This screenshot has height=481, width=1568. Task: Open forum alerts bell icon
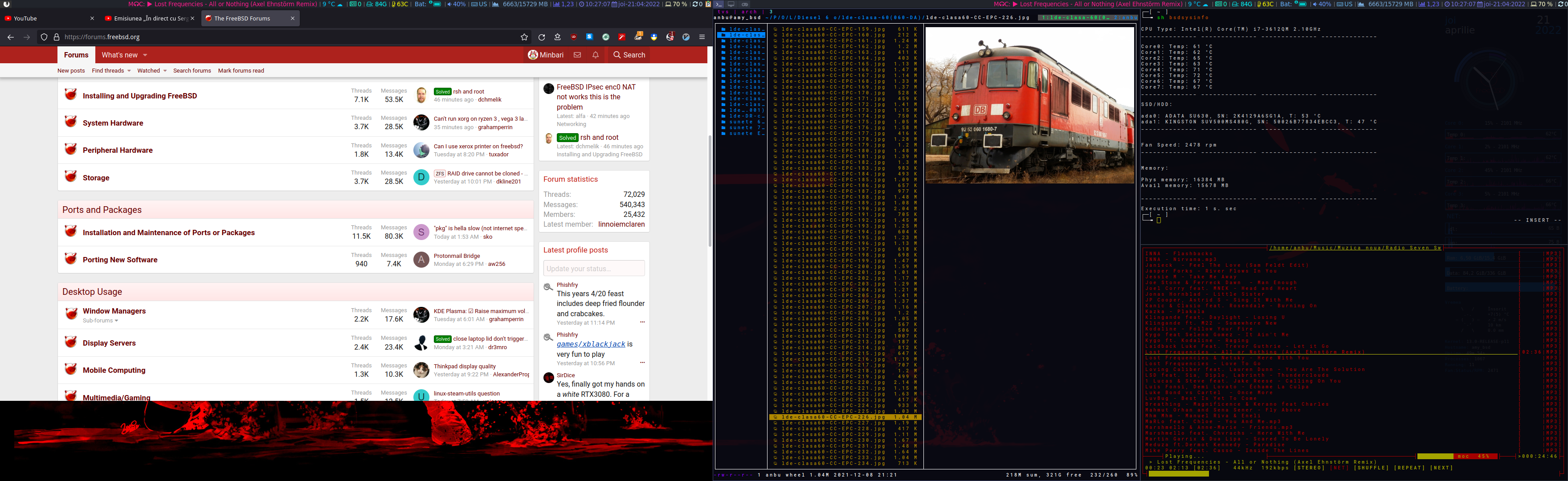(595, 55)
